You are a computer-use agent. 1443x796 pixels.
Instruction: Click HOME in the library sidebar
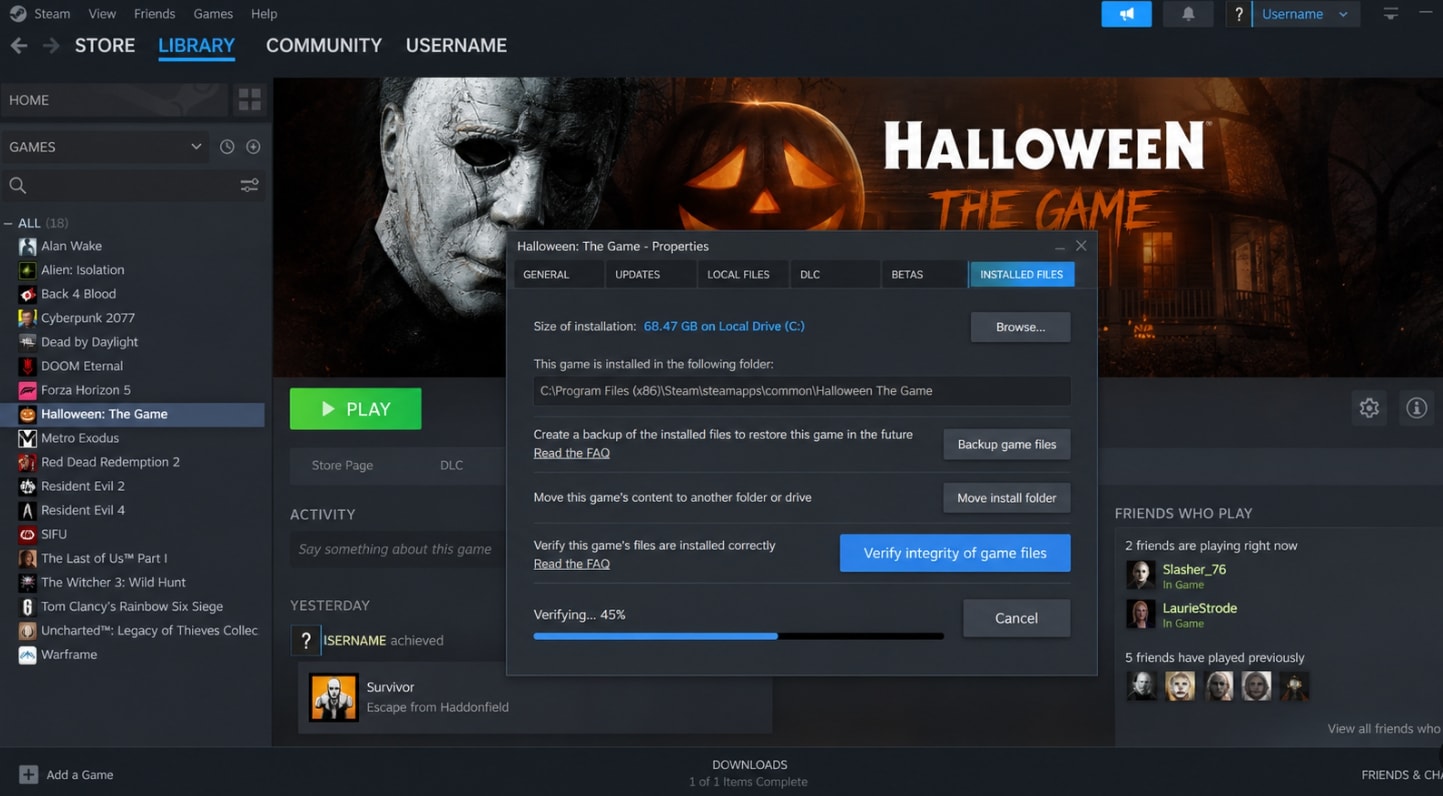point(113,100)
